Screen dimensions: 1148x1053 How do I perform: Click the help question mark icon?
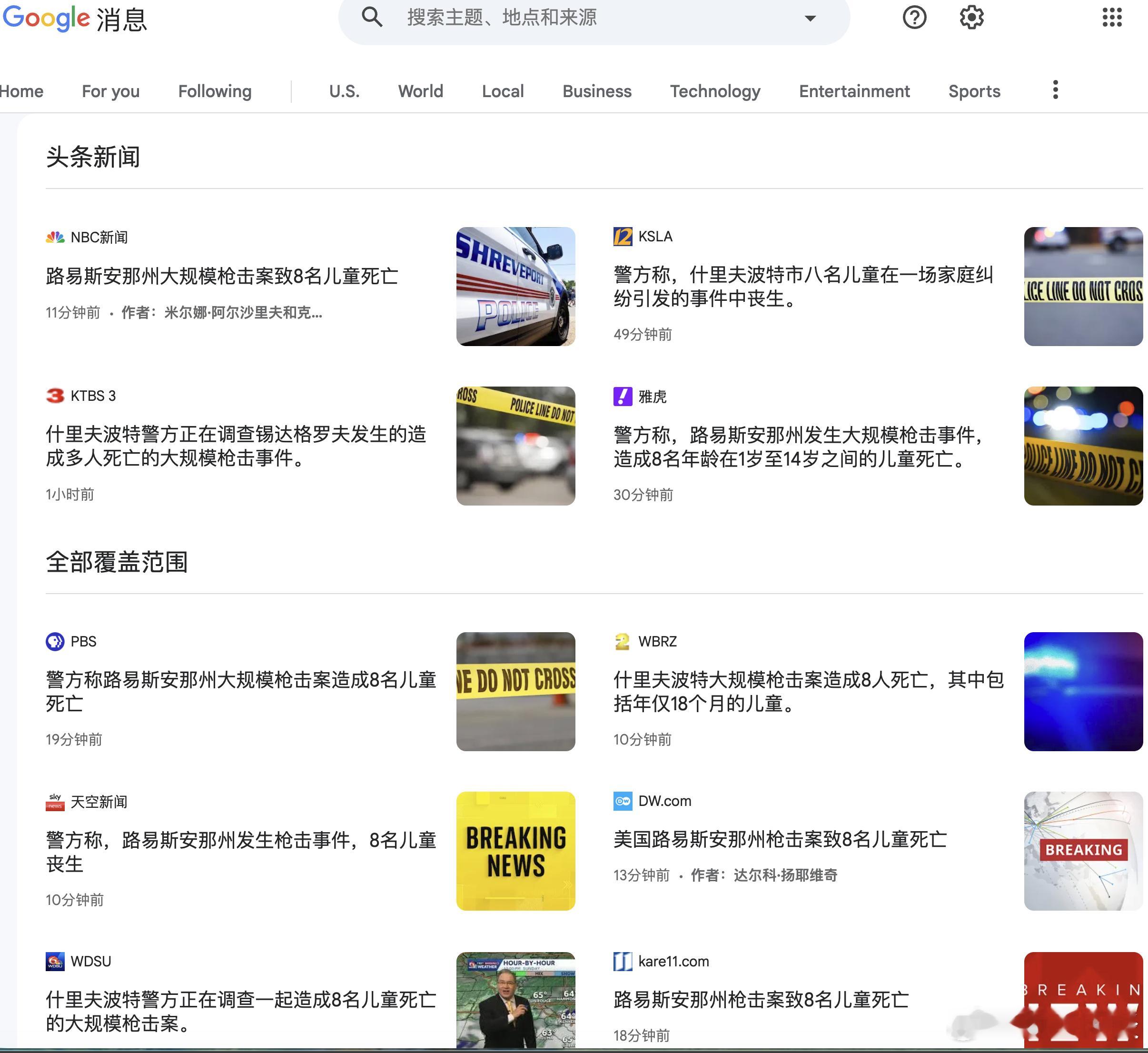pos(915,18)
